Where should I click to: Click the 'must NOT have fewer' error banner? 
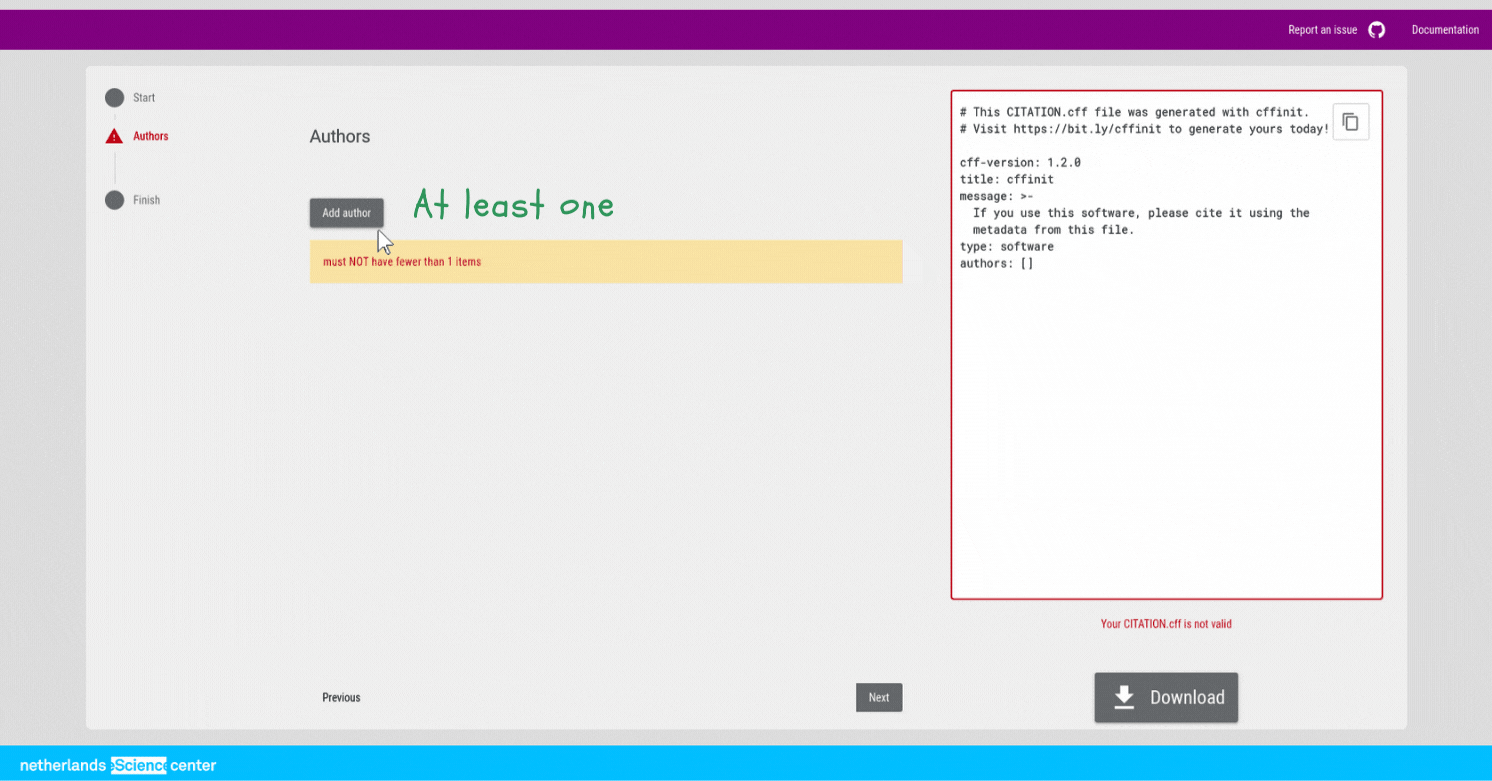click(x=605, y=262)
